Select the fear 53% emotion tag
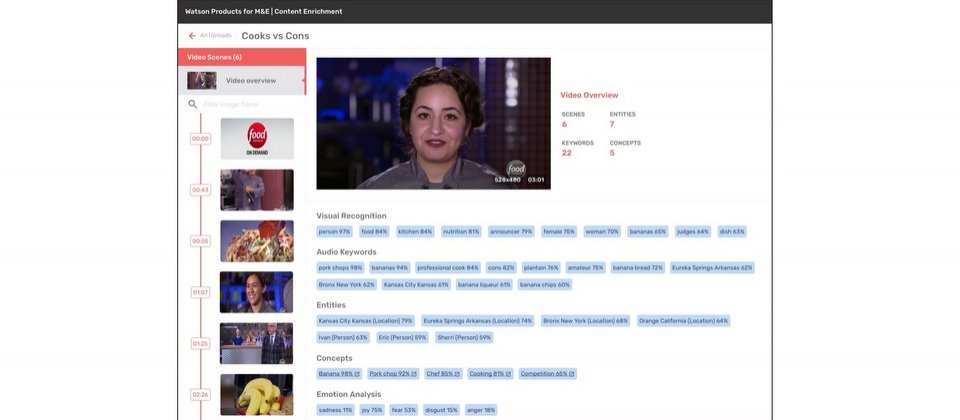The width and height of the screenshot is (960, 420). pyautogui.click(x=404, y=410)
